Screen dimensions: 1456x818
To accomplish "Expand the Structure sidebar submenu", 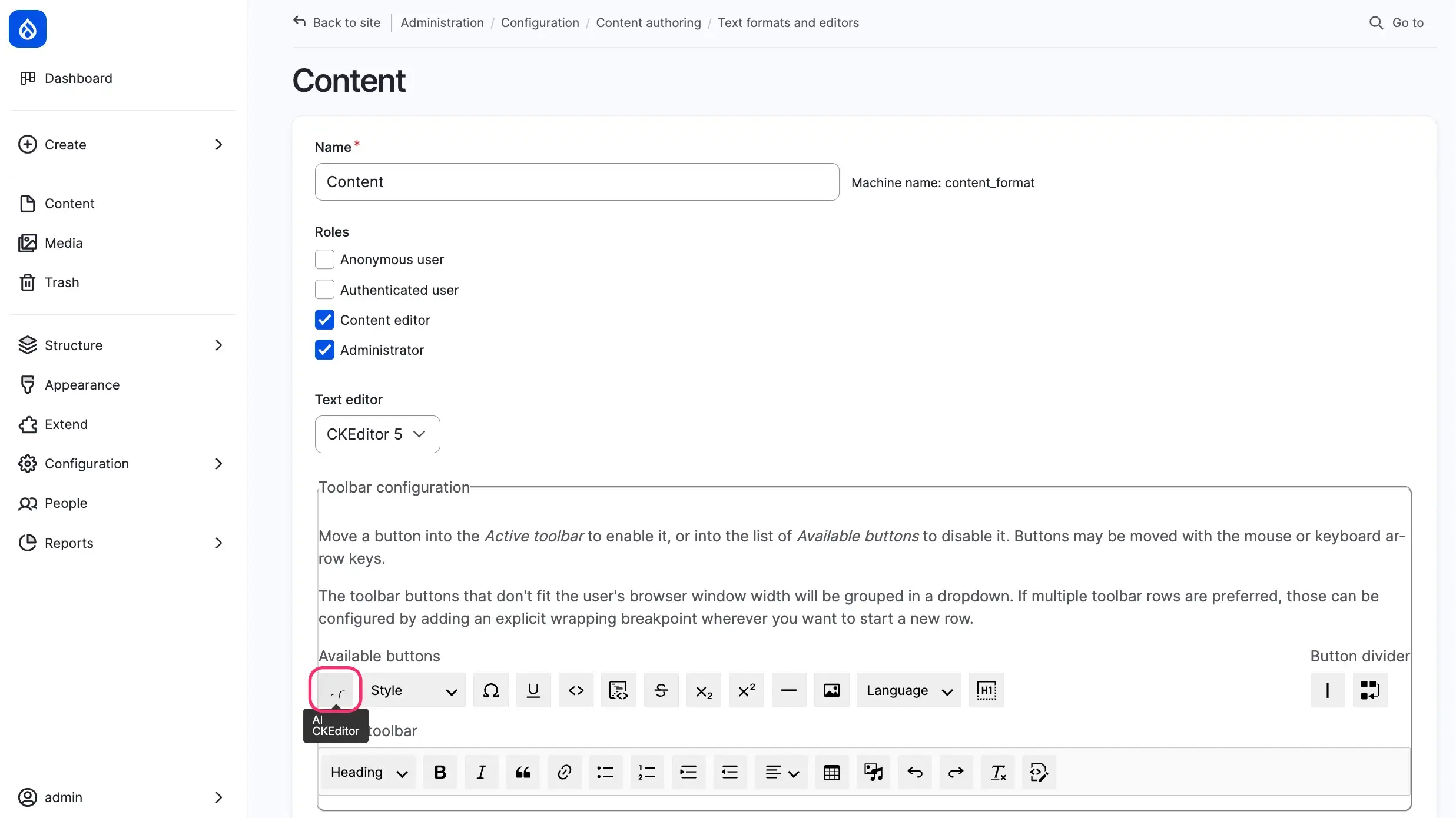I will (x=218, y=345).
